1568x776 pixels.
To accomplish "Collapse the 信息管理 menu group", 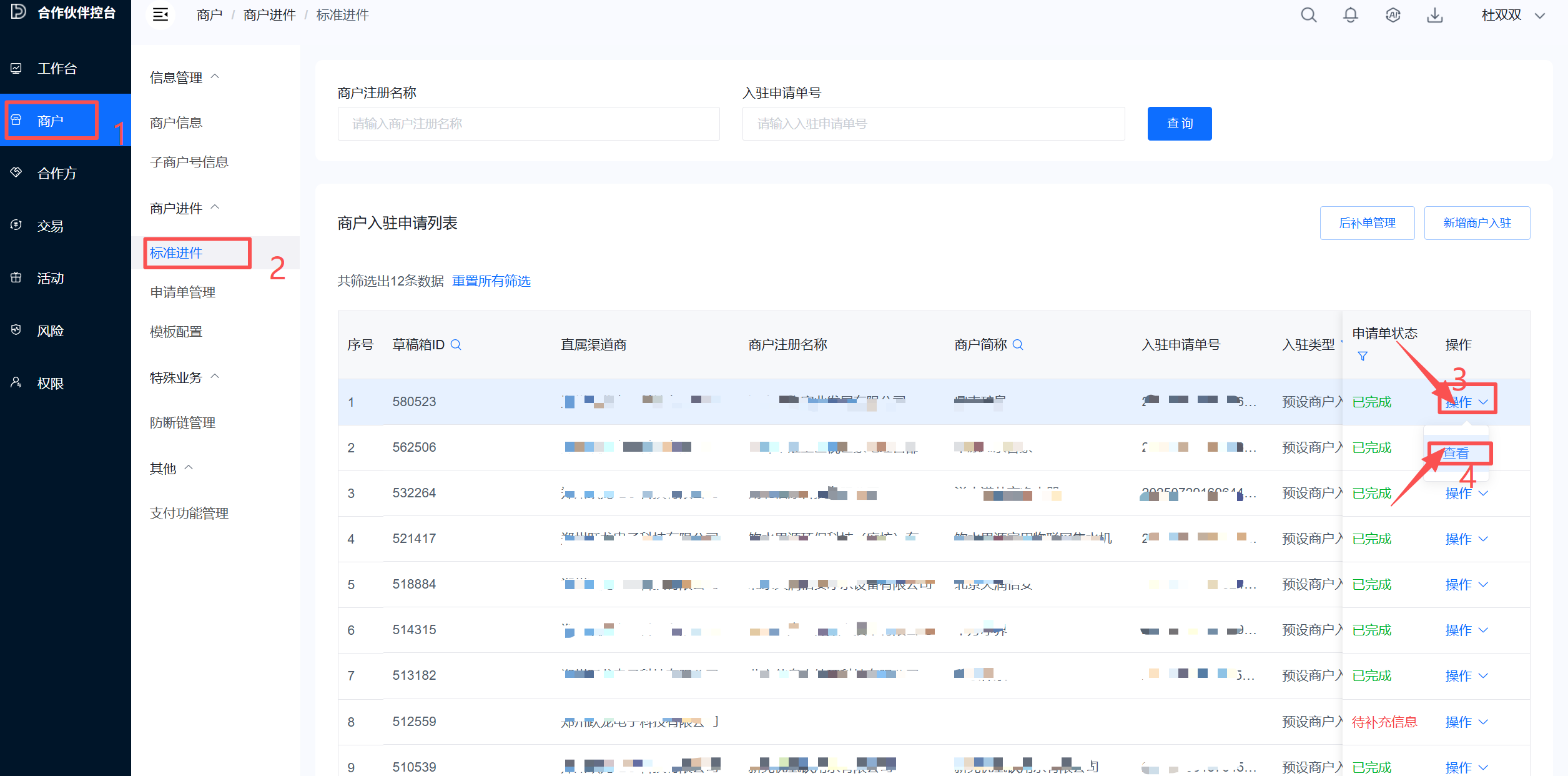I will click(x=185, y=77).
